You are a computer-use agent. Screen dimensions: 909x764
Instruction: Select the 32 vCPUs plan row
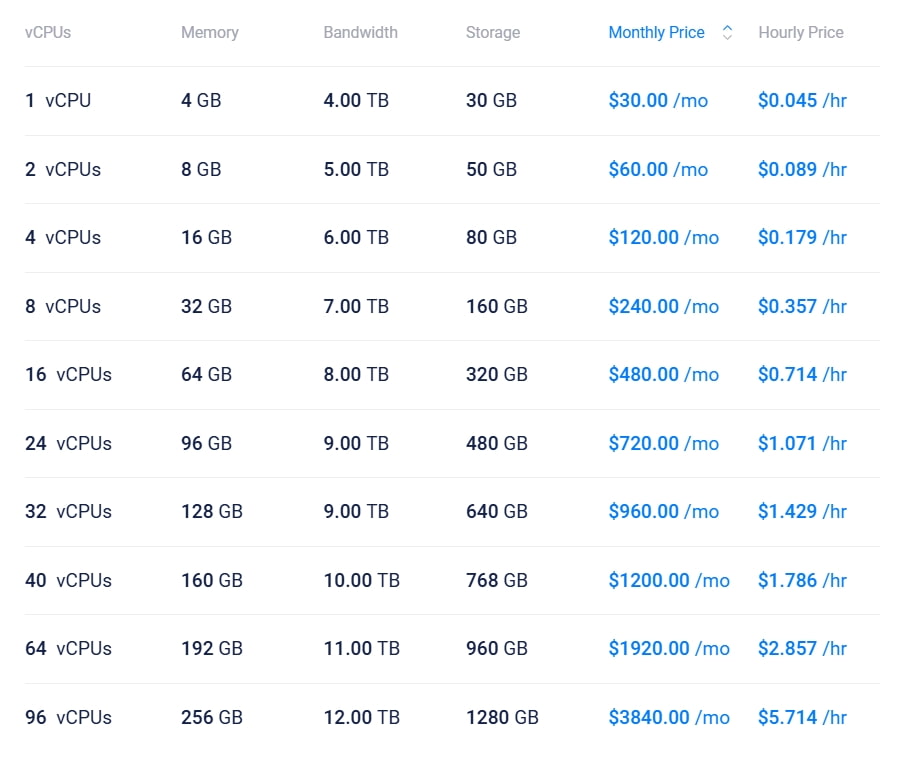[x=68, y=512]
